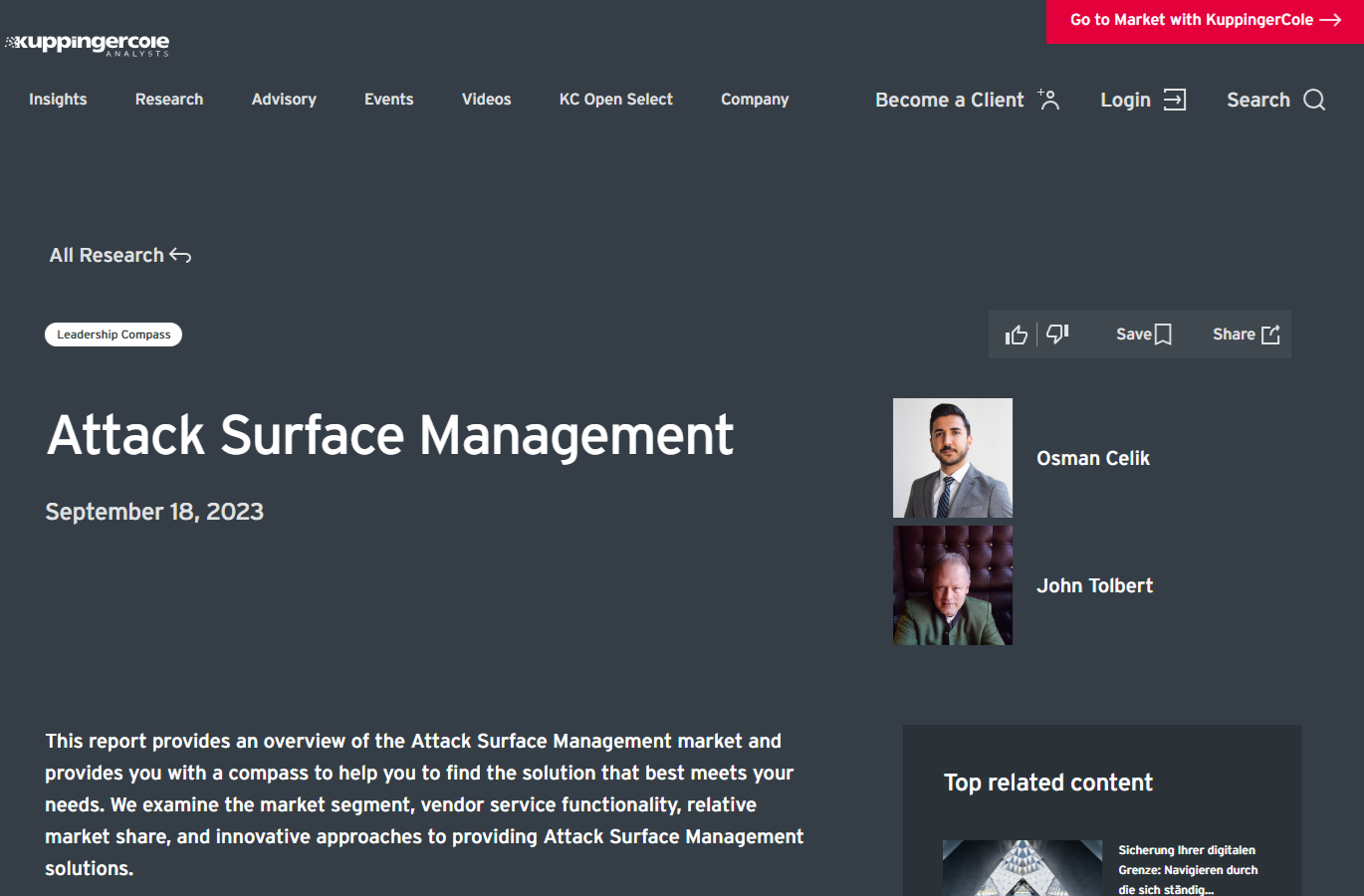
Task: Click the magnifying glass search icon
Action: click(x=1314, y=100)
